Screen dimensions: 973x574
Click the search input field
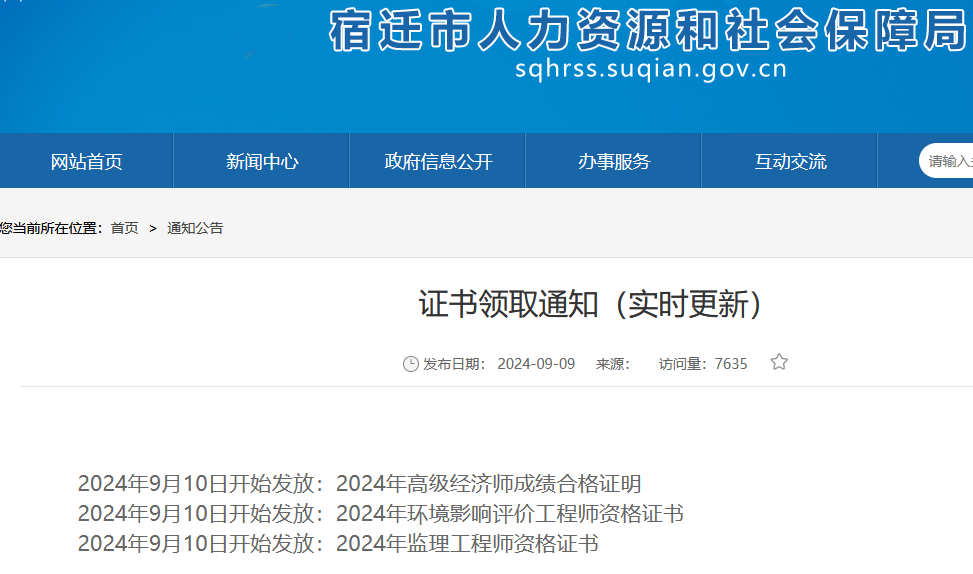(950, 161)
